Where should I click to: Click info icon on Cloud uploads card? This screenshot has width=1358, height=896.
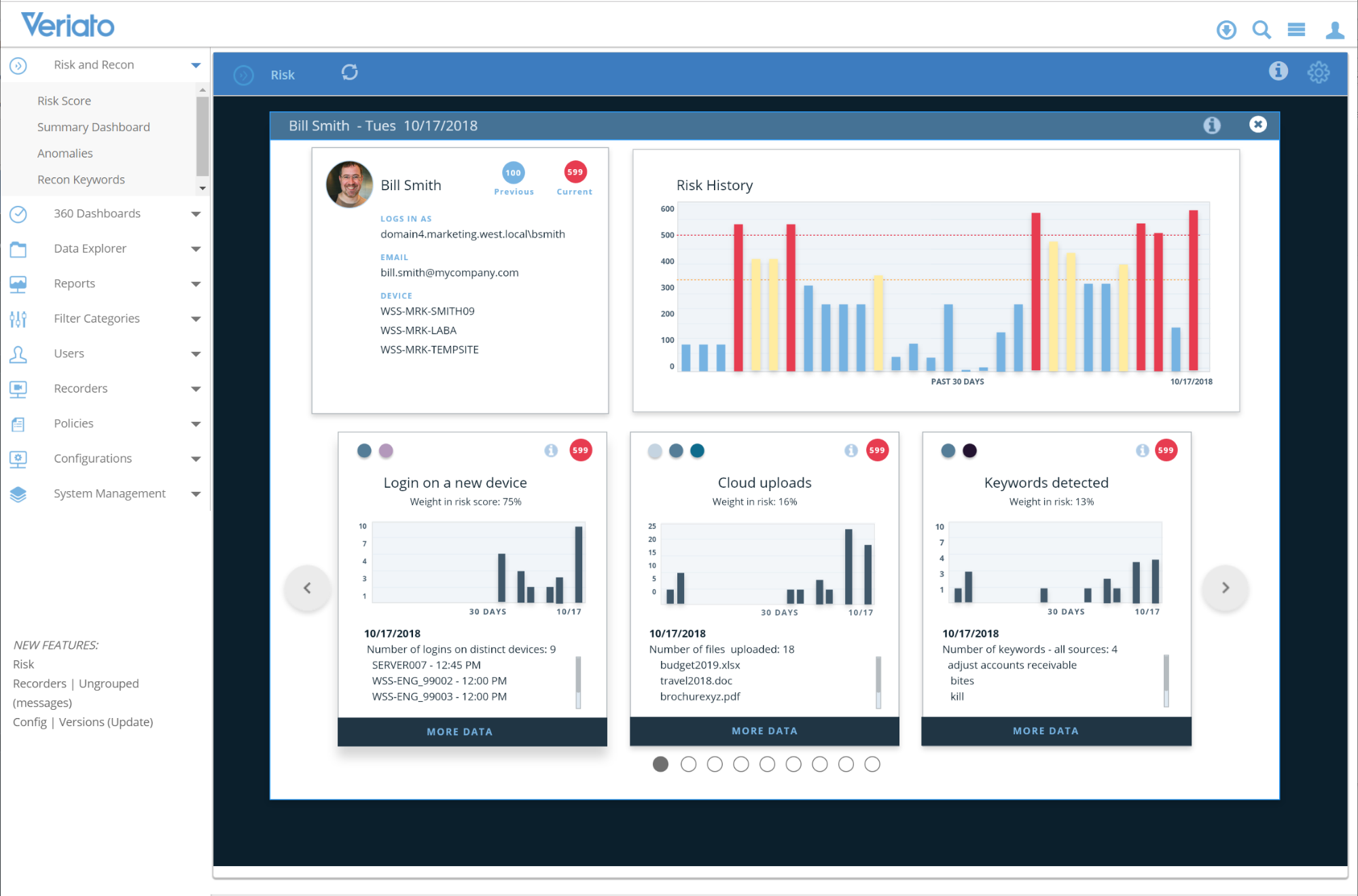[x=851, y=450]
